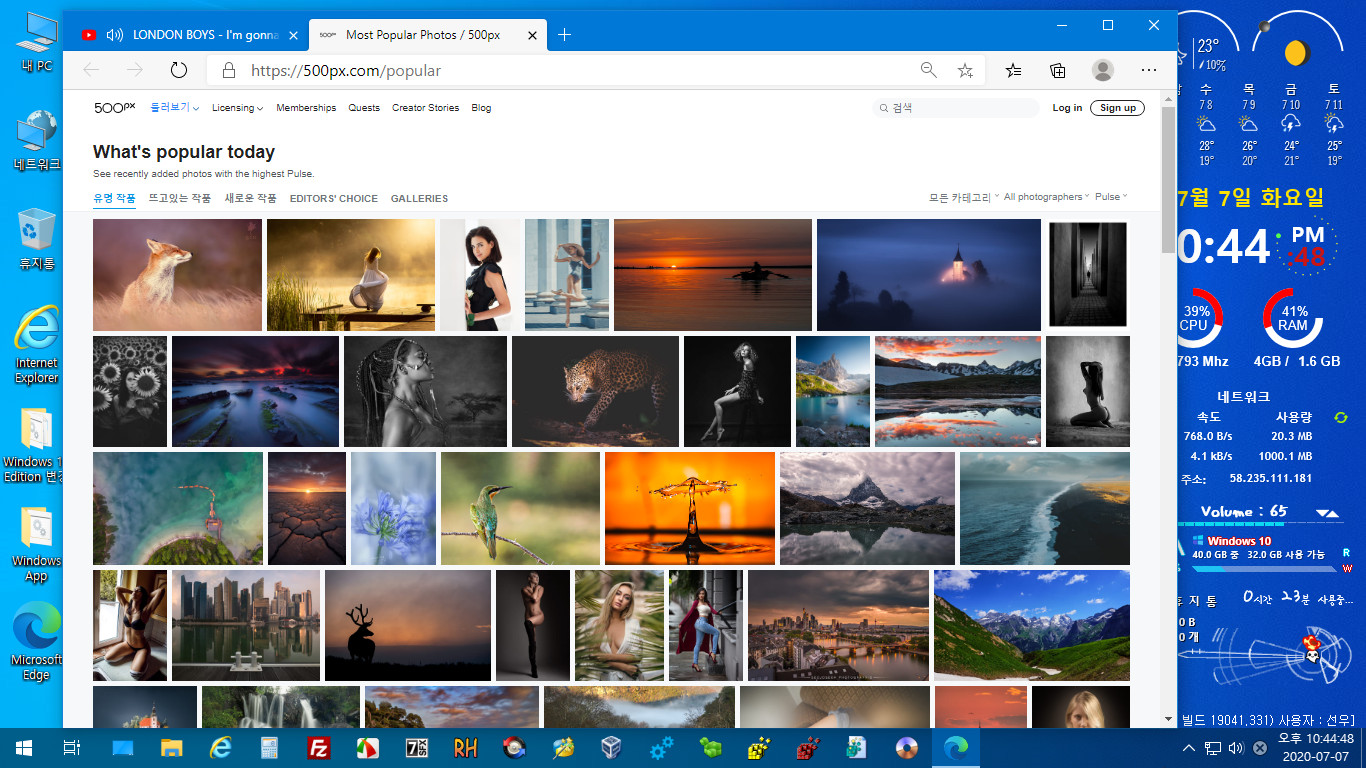Click the Log in link
This screenshot has width=1366, height=768.
click(1067, 108)
